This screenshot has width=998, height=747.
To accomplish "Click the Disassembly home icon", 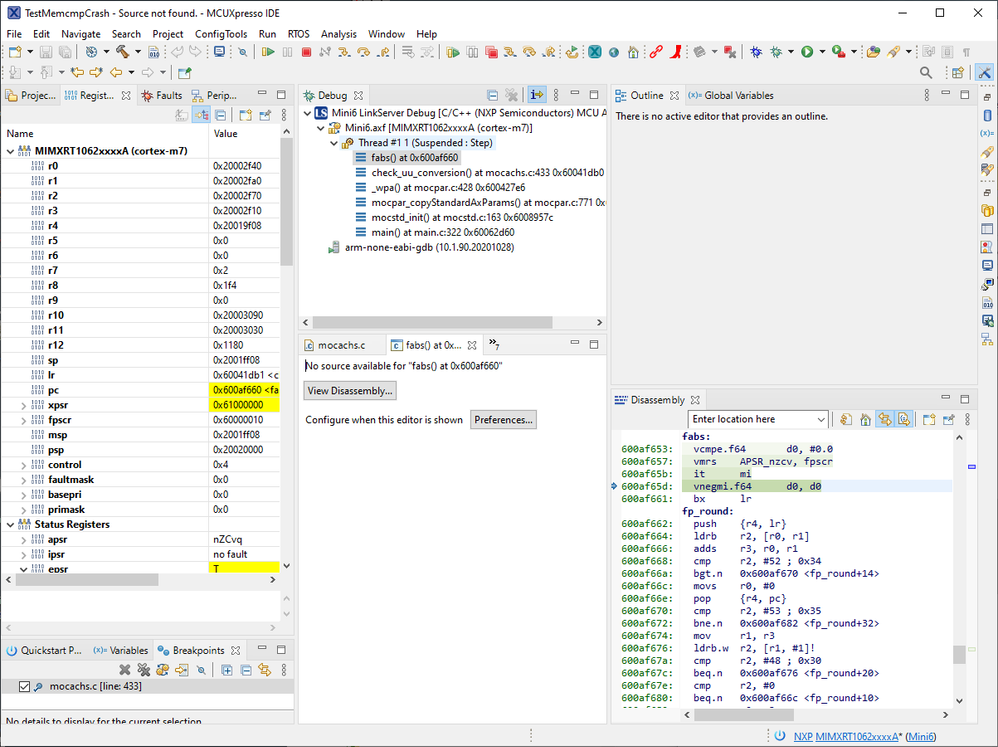I will coord(865,419).
